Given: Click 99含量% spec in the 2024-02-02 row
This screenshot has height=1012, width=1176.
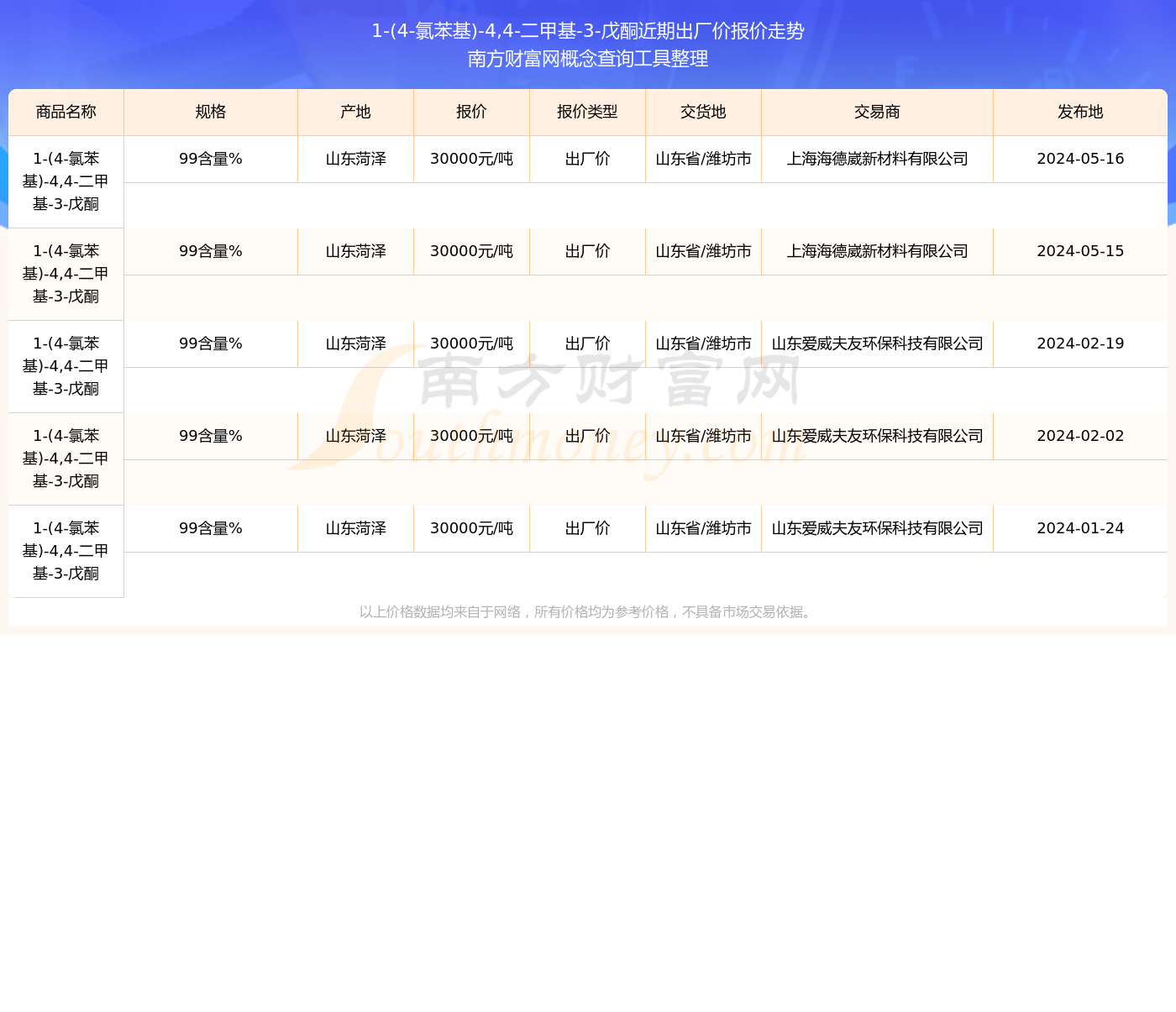Looking at the screenshot, I should pyautogui.click(x=211, y=436).
